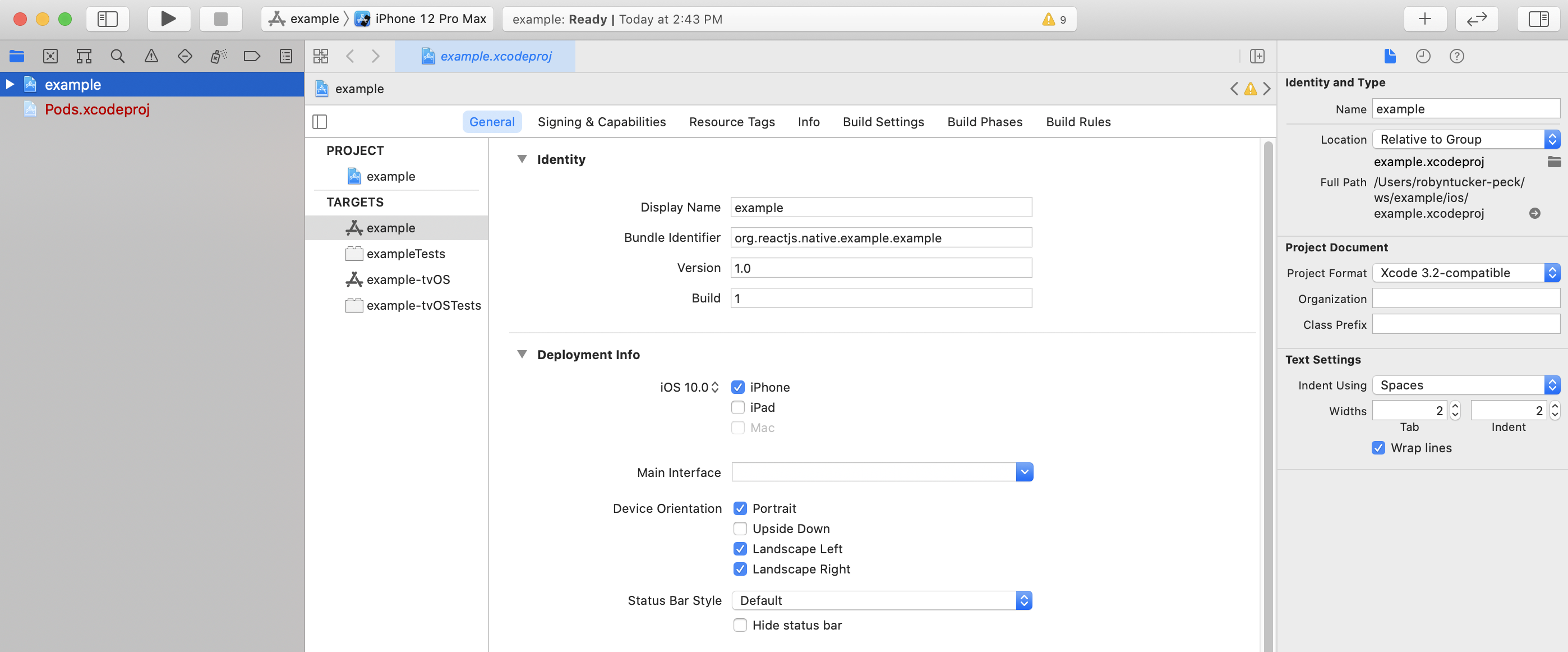
Task: Show the Source Control navigator
Action: click(50, 57)
